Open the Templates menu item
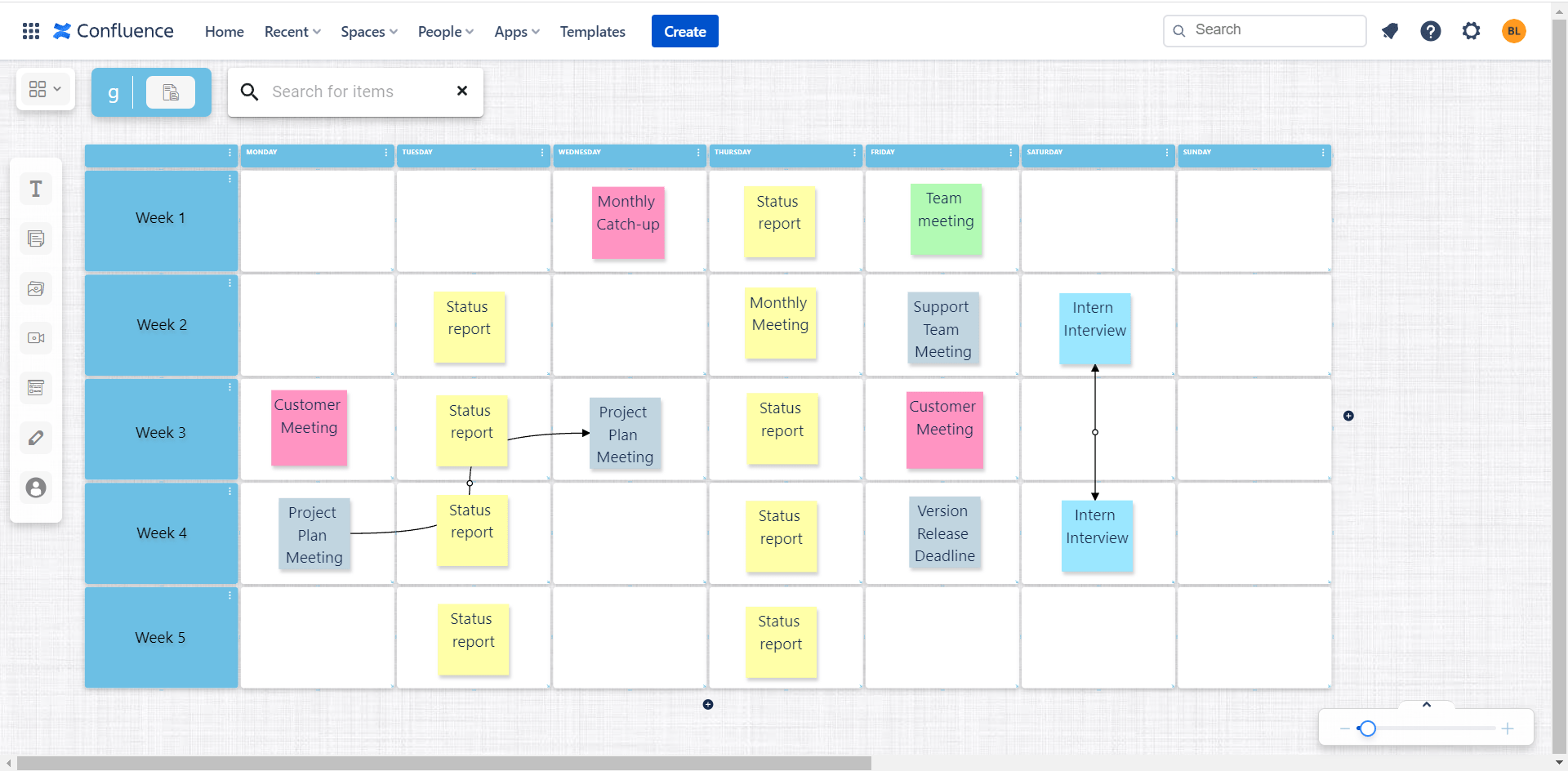This screenshot has height=771, width=1568. pos(593,32)
